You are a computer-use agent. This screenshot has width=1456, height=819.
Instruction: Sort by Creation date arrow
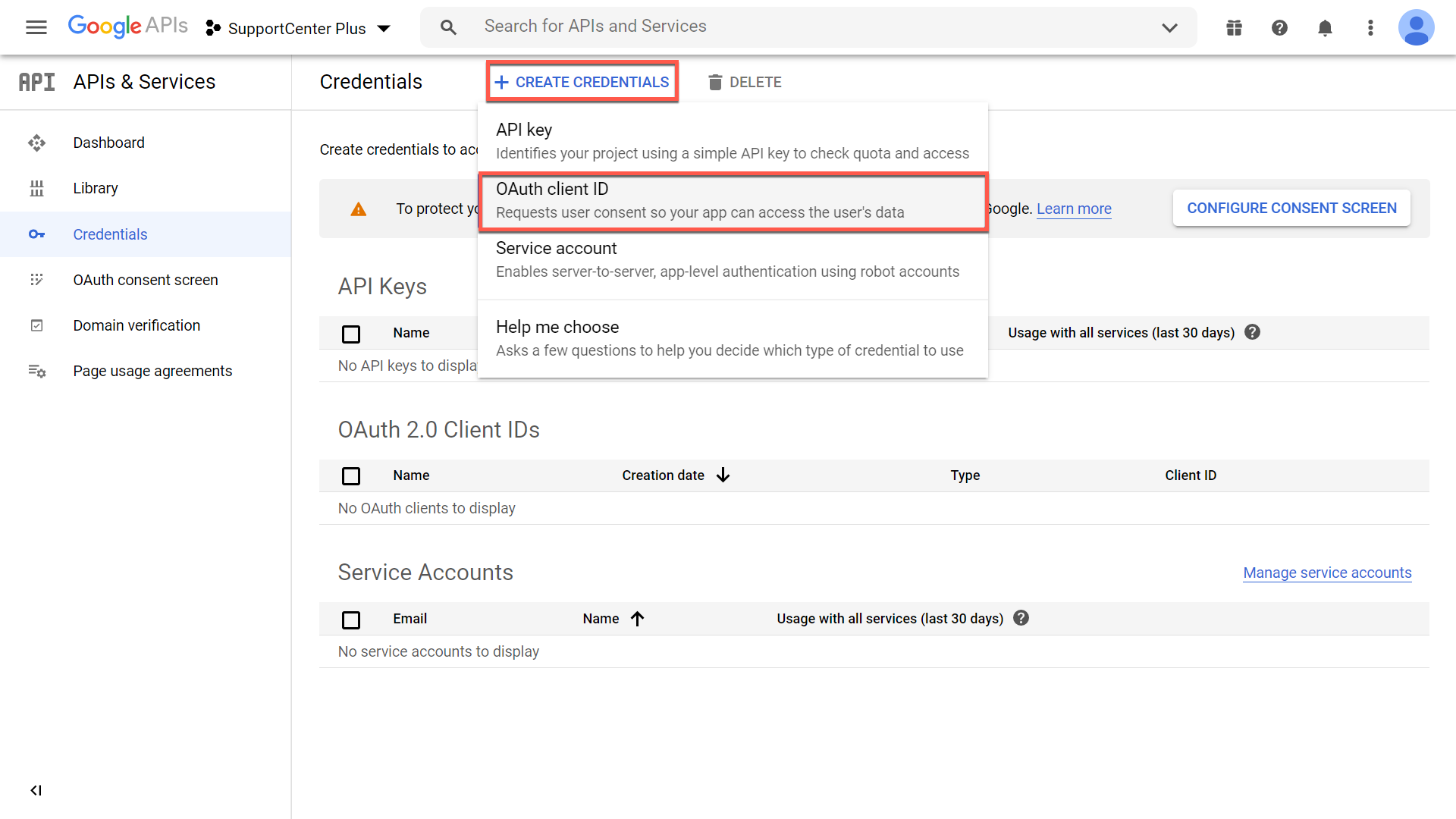tap(723, 475)
